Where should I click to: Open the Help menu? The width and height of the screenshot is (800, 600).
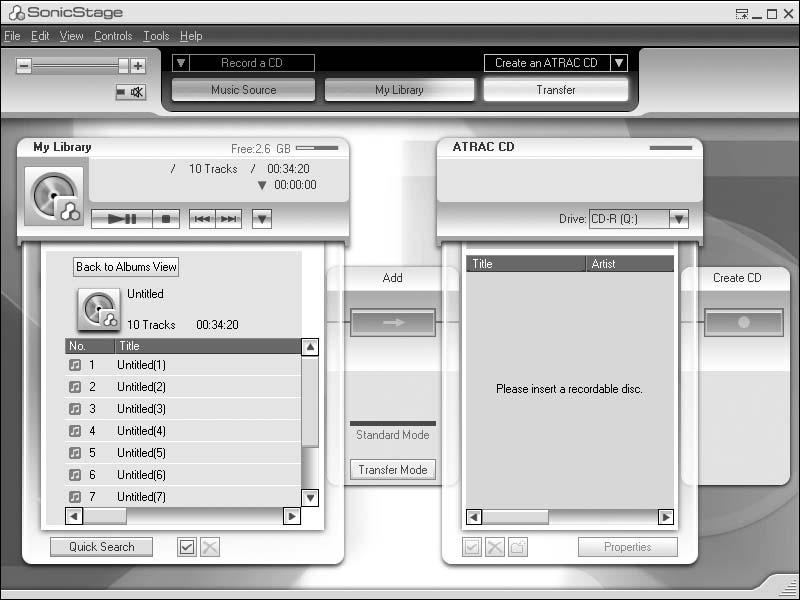tap(191, 36)
